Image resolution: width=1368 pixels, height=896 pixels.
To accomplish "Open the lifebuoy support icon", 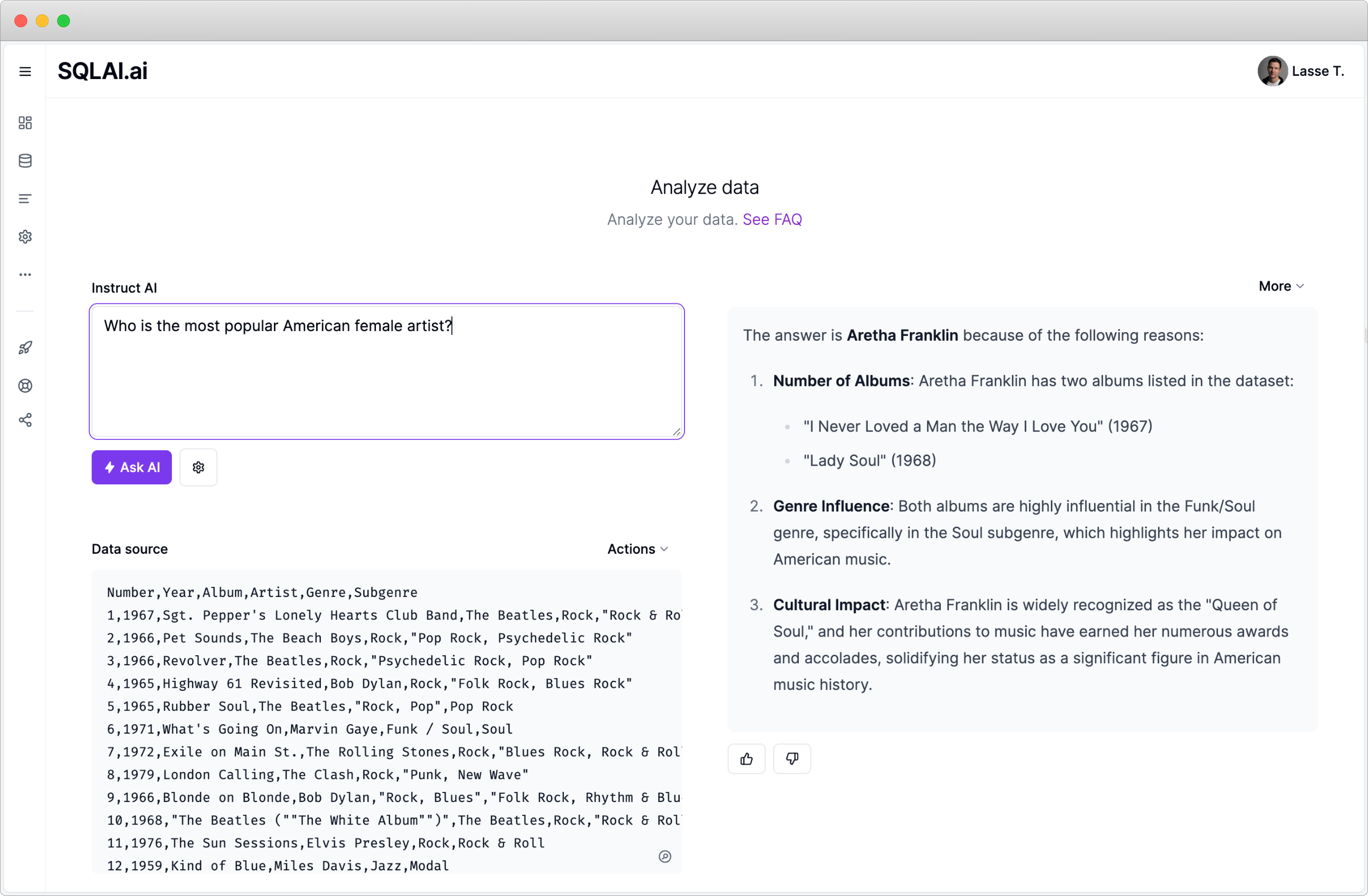I will [25, 386].
